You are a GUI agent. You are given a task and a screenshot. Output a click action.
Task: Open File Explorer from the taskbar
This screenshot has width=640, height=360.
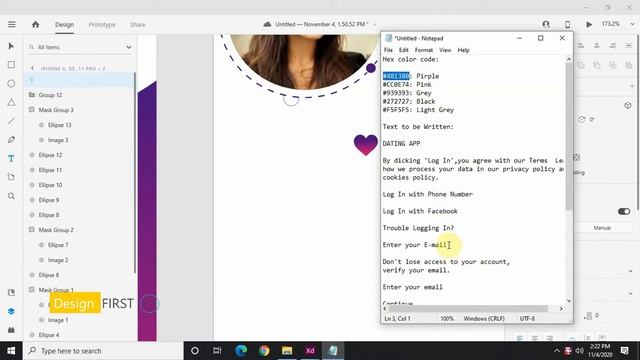pos(287,351)
